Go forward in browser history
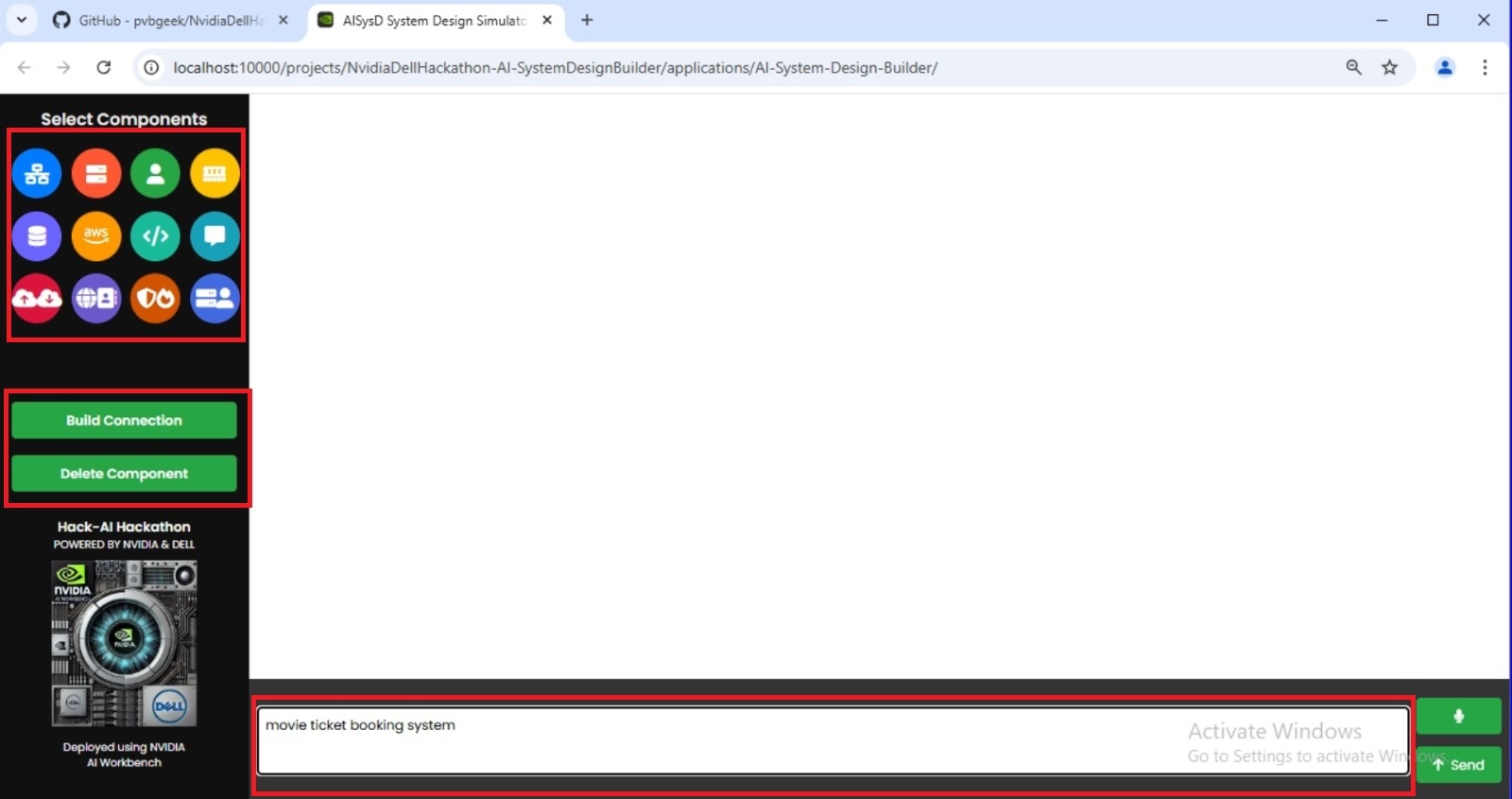Image resolution: width=1512 pixels, height=799 pixels. point(63,67)
